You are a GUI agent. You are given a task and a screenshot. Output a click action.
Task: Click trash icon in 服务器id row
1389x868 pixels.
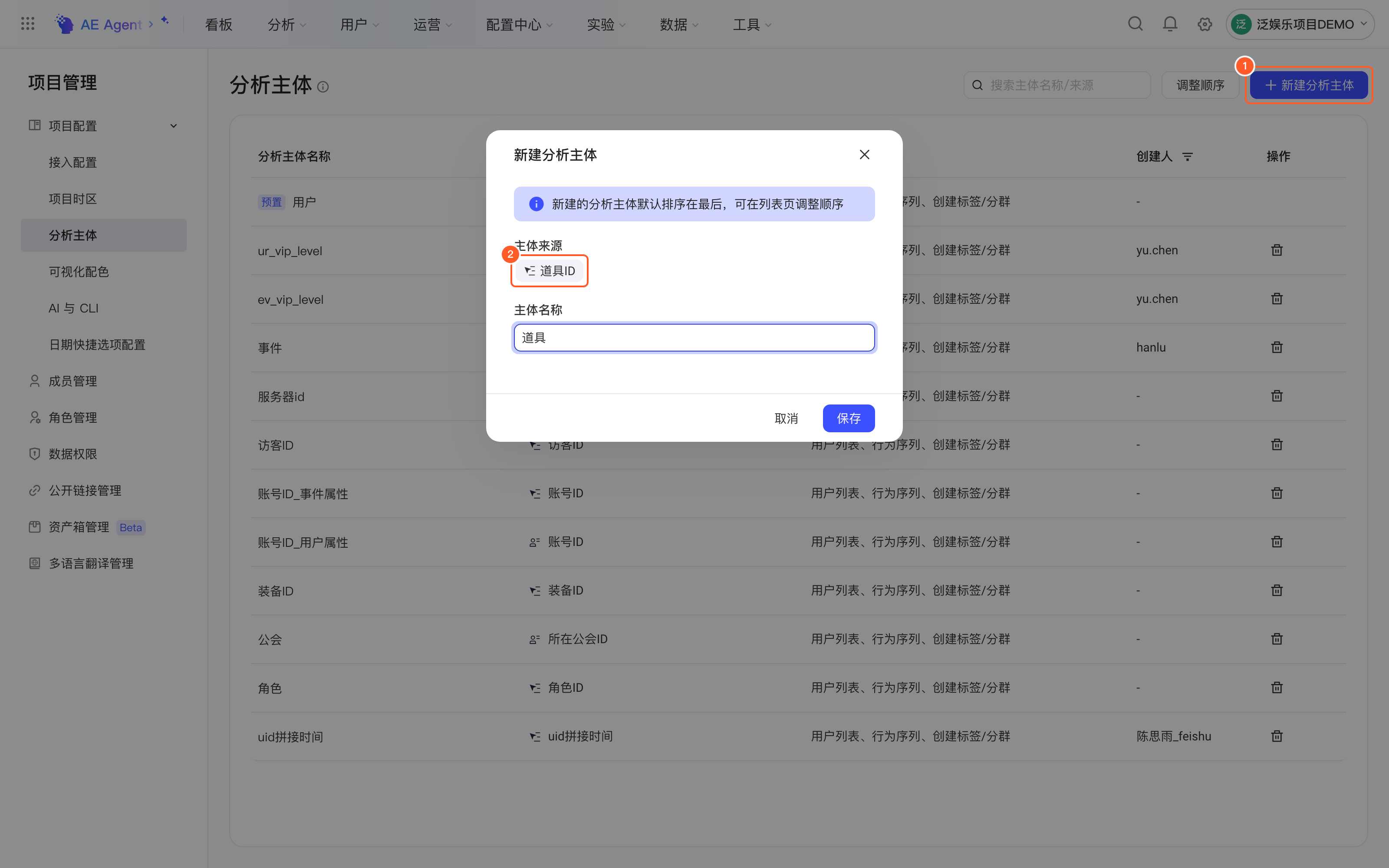point(1277,396)
